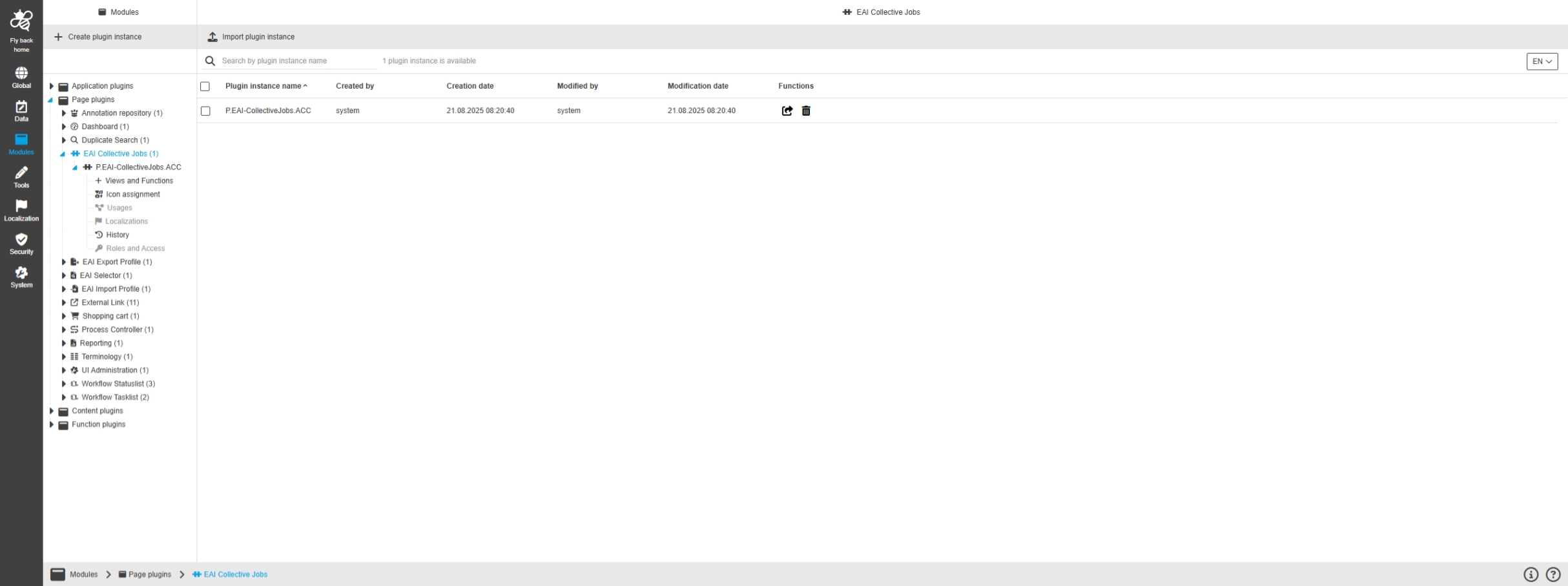Click EAI Collective Jobs breadcrumb link
This screenshot has height=586, width=1568.
coord(236,574)
